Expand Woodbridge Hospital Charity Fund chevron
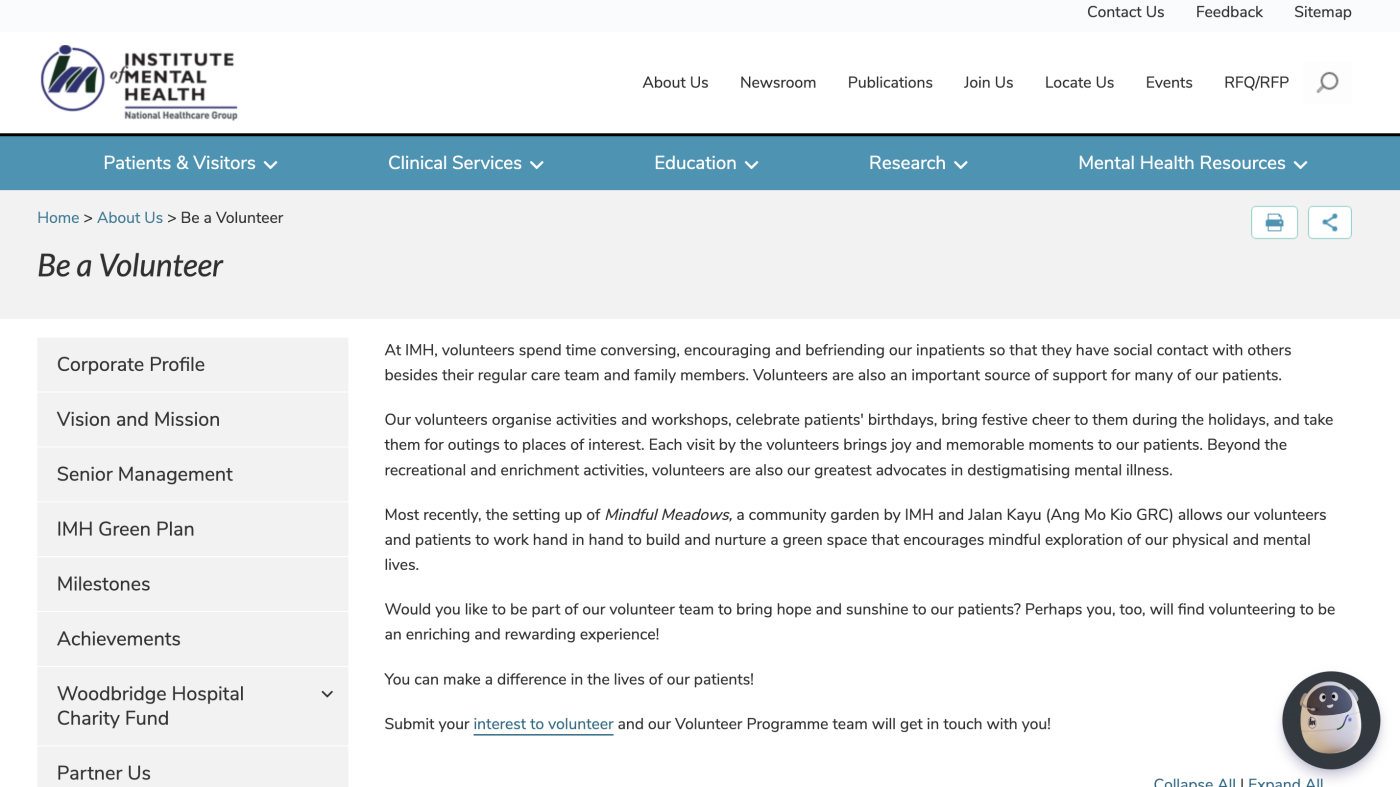Viewport: 1400px width, 787px height. click(327, 694)
